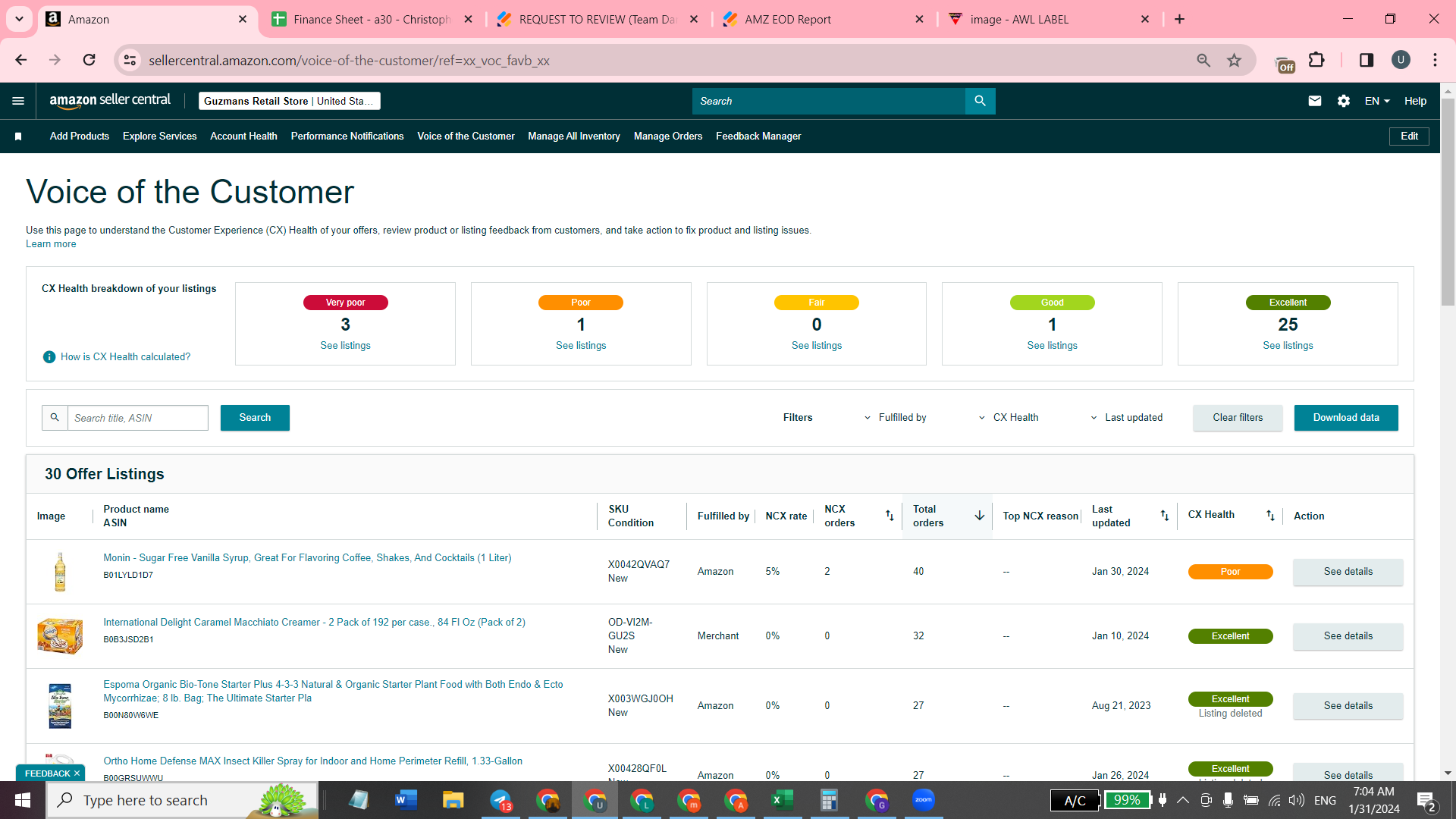1456x819 pixels.
Task: Toggle sorting on the NCX orders column
Action: (x=890, y=516)
